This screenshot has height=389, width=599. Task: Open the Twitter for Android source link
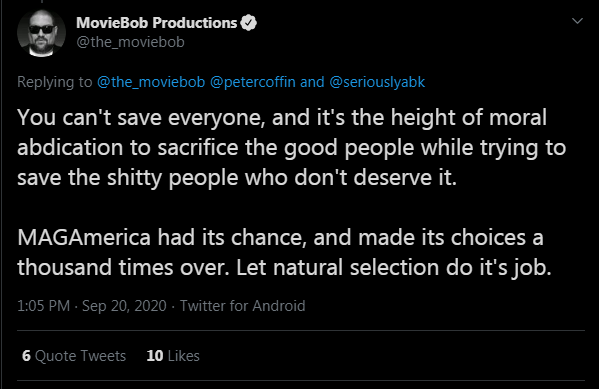(243, 306)
